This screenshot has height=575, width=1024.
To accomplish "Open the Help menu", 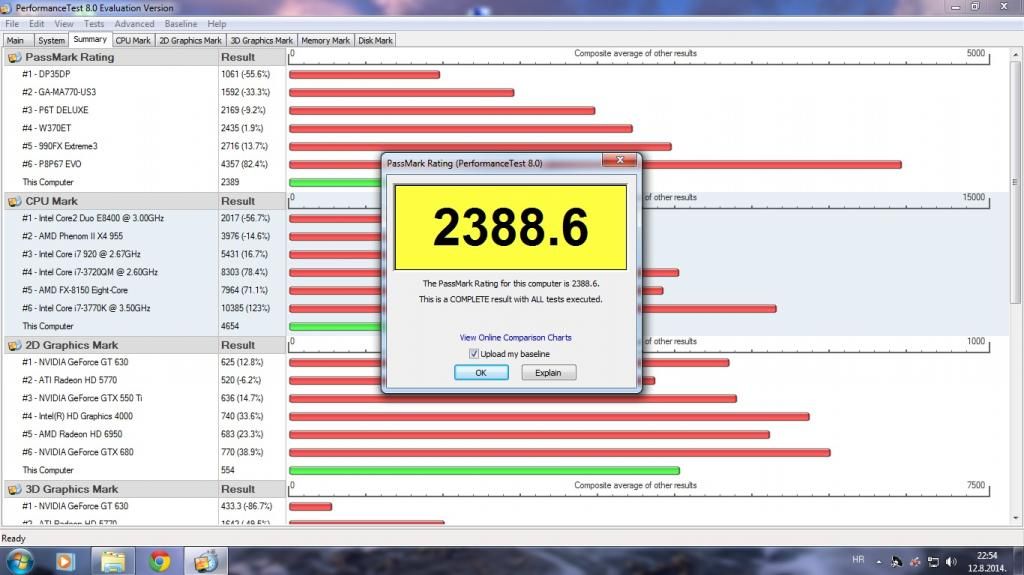I will tap(217, 24).
